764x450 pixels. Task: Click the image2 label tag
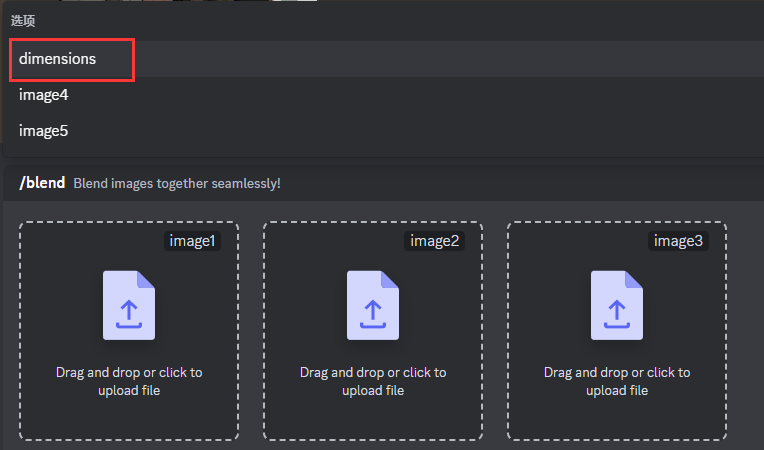point(434,241)
